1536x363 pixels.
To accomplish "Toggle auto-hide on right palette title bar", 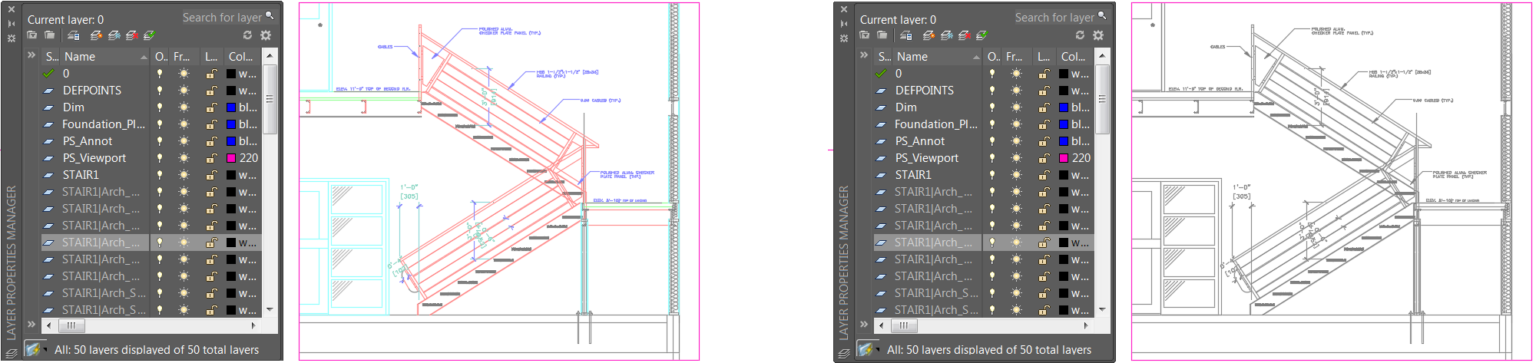I will pyautogui.click(x=844, y=23).
